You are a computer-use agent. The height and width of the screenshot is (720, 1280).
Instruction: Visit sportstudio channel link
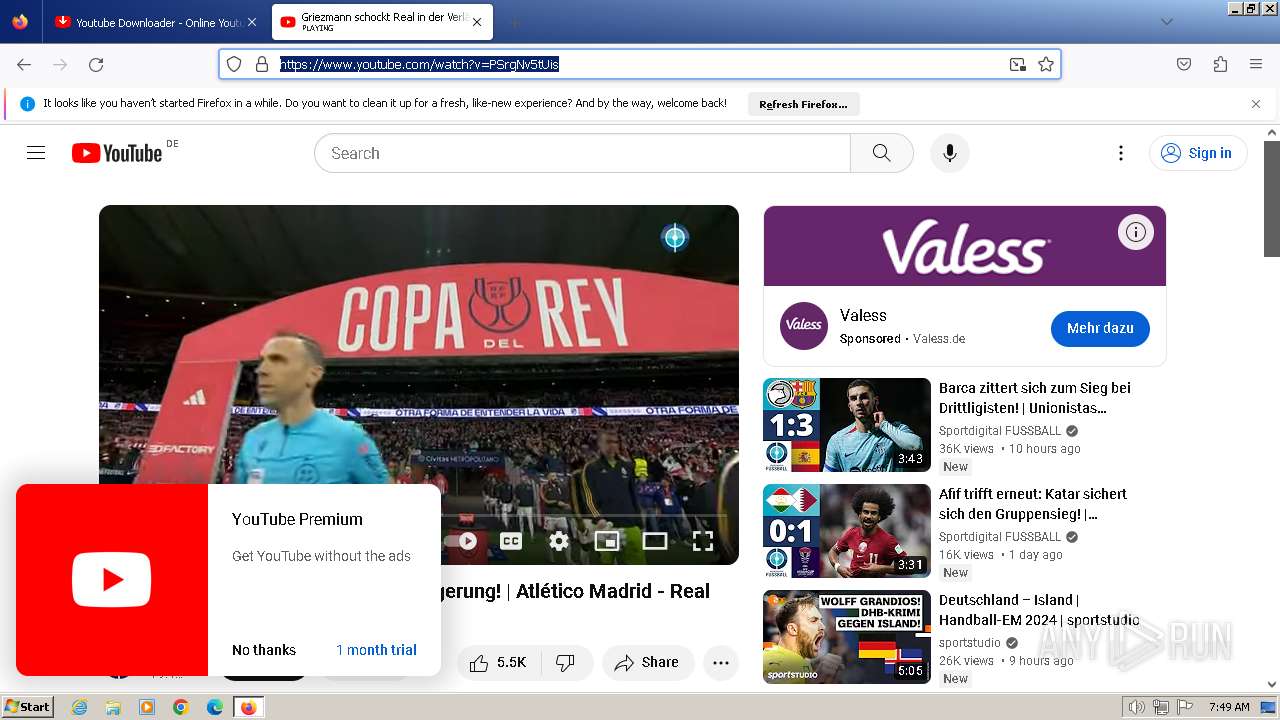(970, 643)
